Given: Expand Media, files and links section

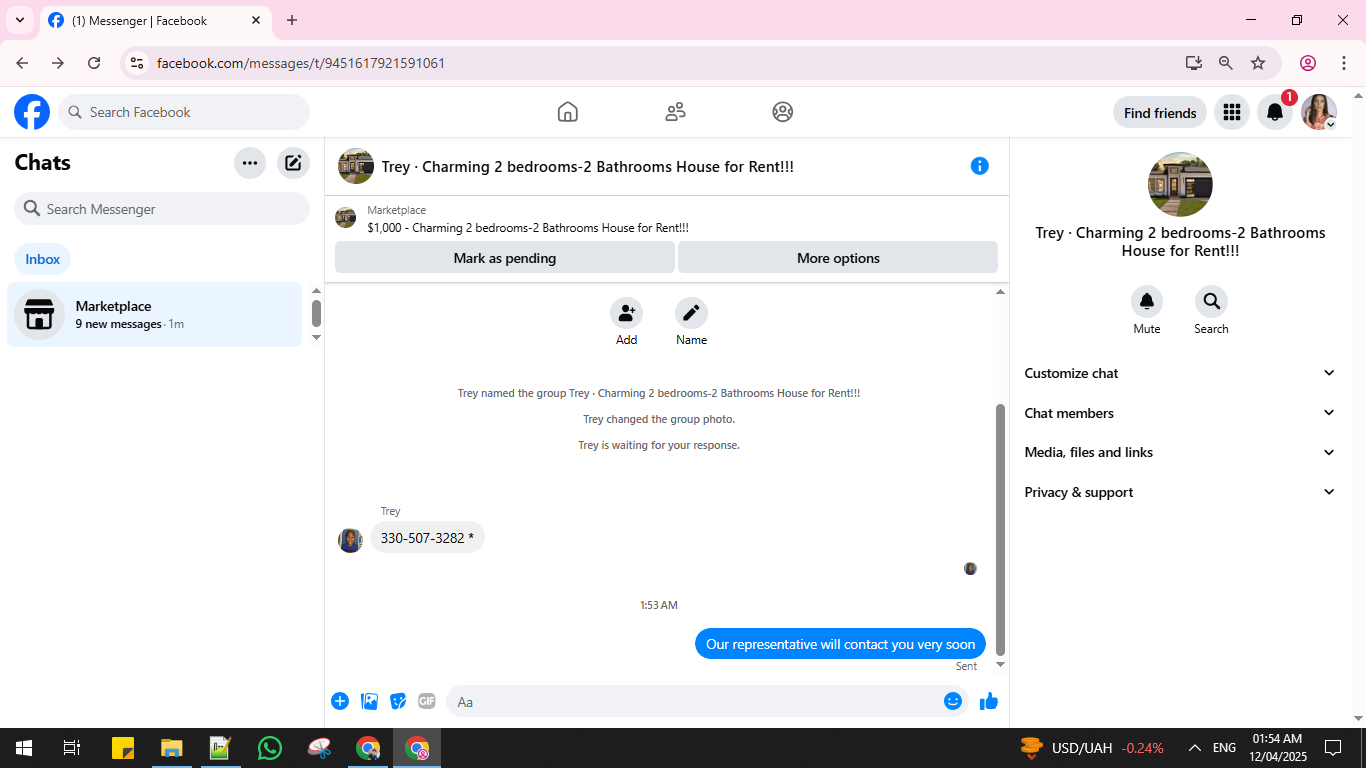Looking at the screenshot, I should coord(1180,453).
